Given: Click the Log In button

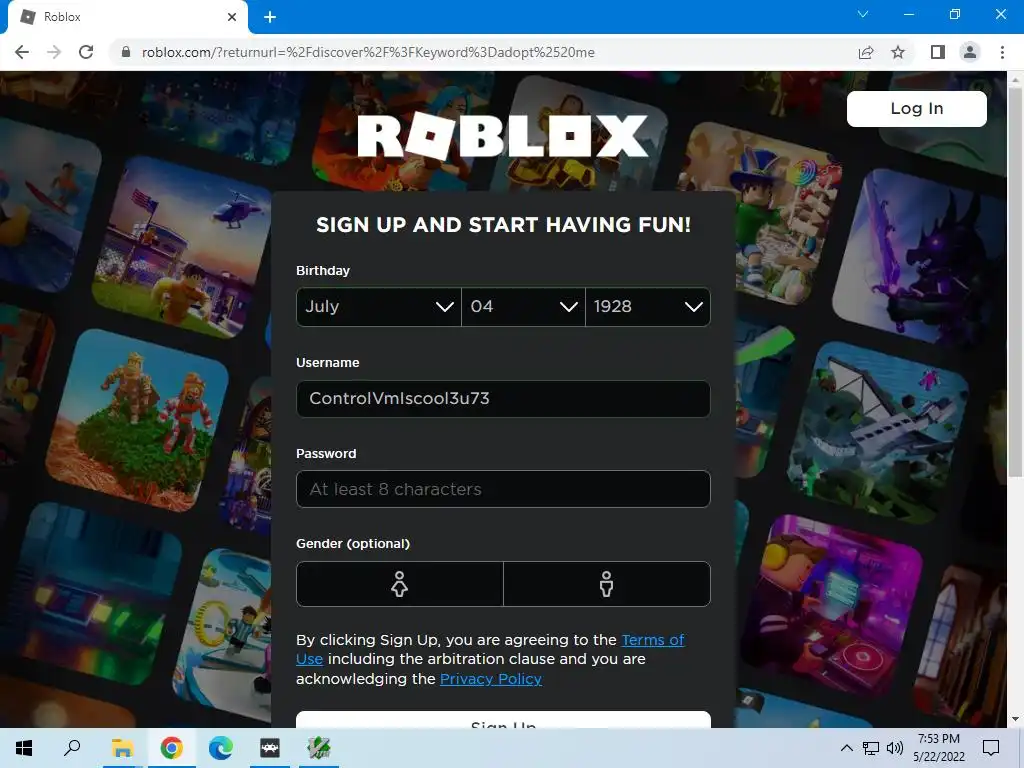Looking at the screenshot, I should coord(917,108).
